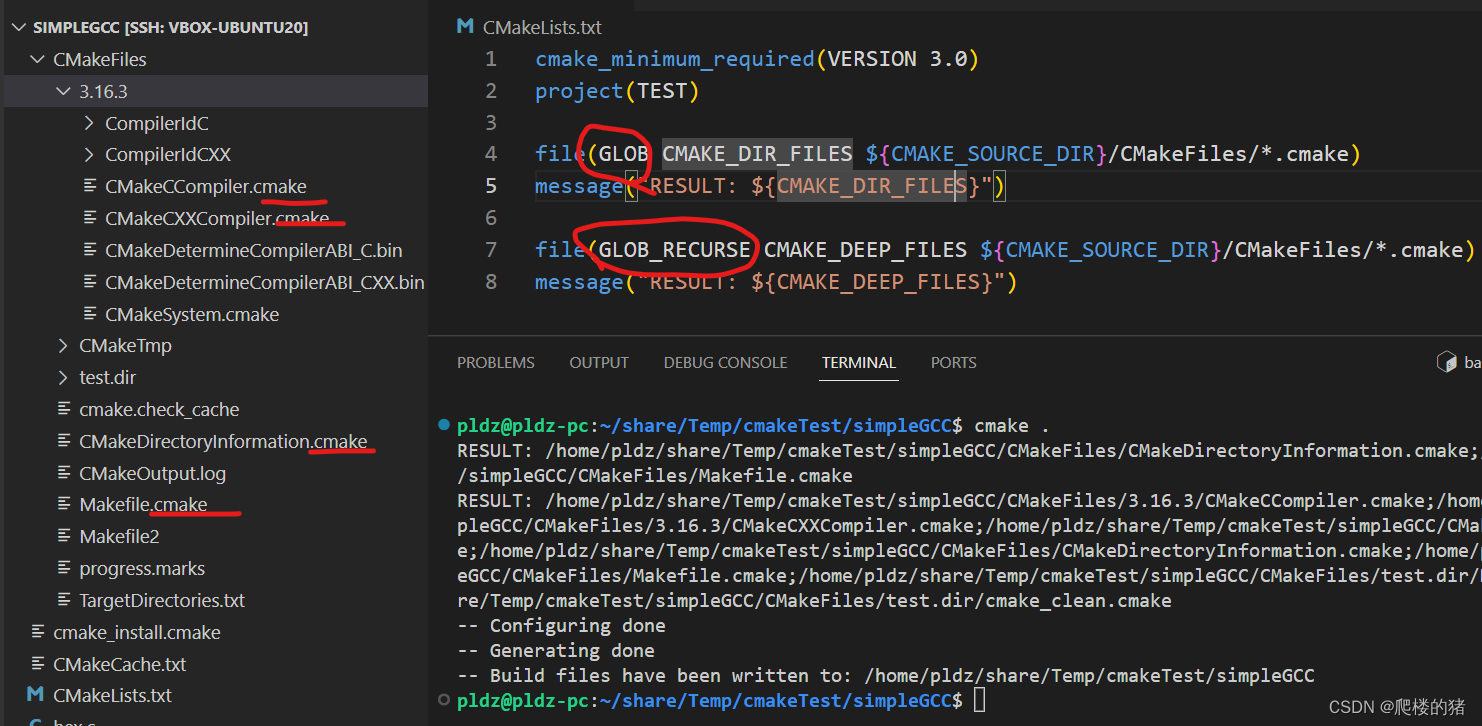Click CMake icon beside CMakeLists.txt in explorer

37,695
